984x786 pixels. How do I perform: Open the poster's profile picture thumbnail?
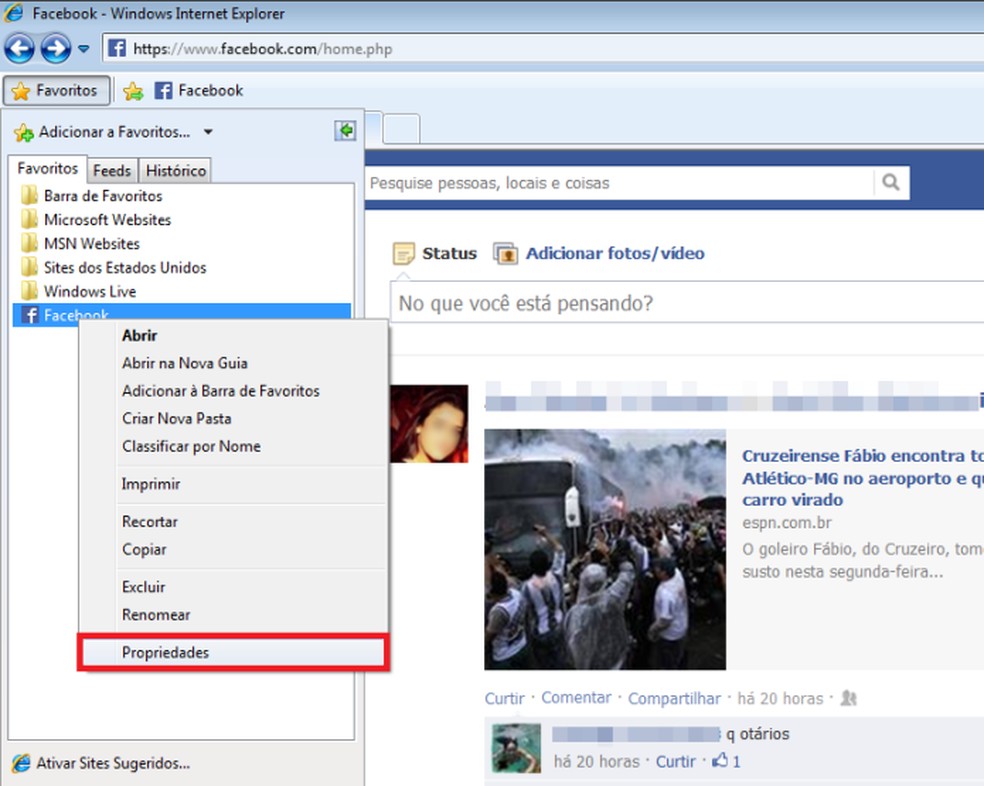tap(429, 424)
